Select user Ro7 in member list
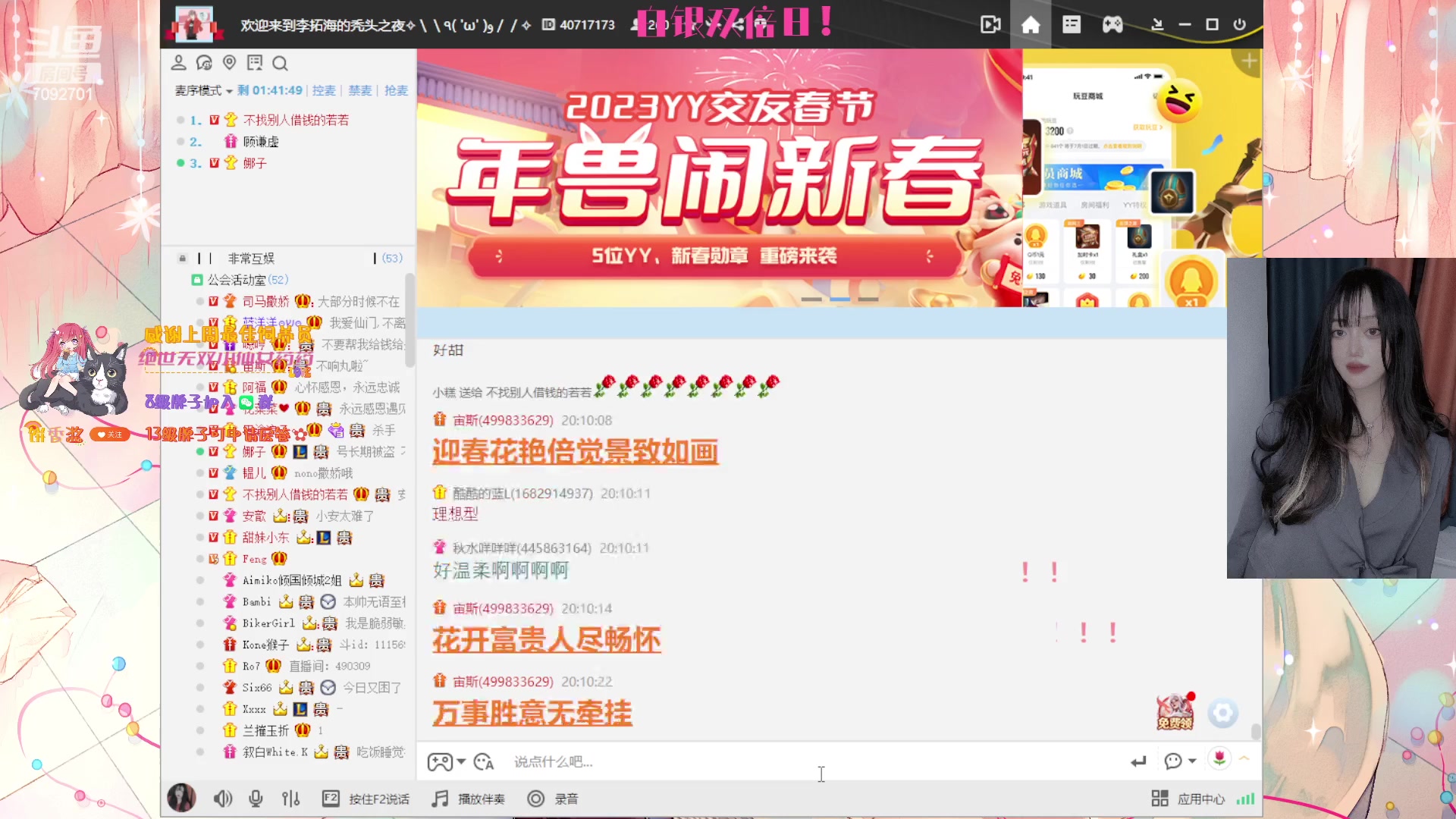This screenshot has width=1456, height=819. point(251,666)
